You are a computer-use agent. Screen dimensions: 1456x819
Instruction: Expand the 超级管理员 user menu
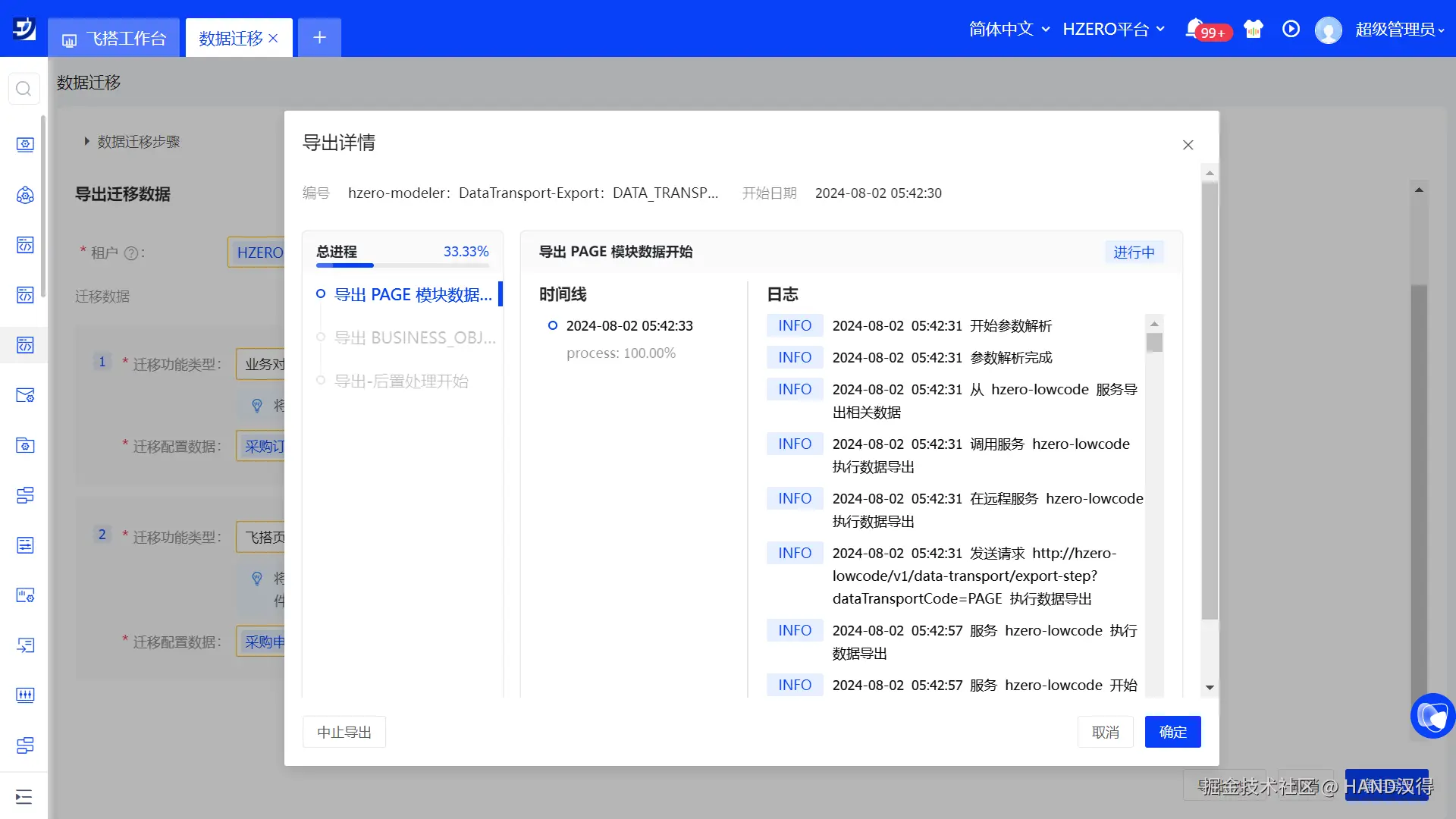click(x=1399, y=29)
